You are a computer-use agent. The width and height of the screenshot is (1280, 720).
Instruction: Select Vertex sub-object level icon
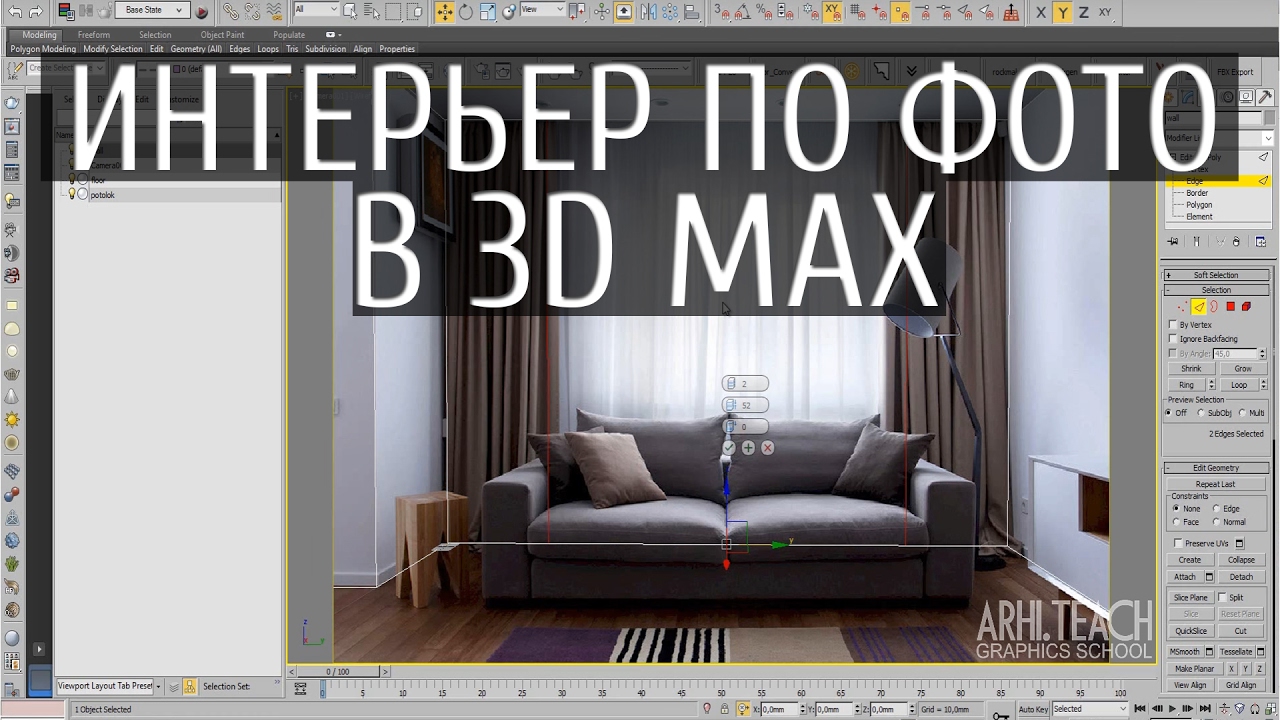click(x=1182, y=307)
